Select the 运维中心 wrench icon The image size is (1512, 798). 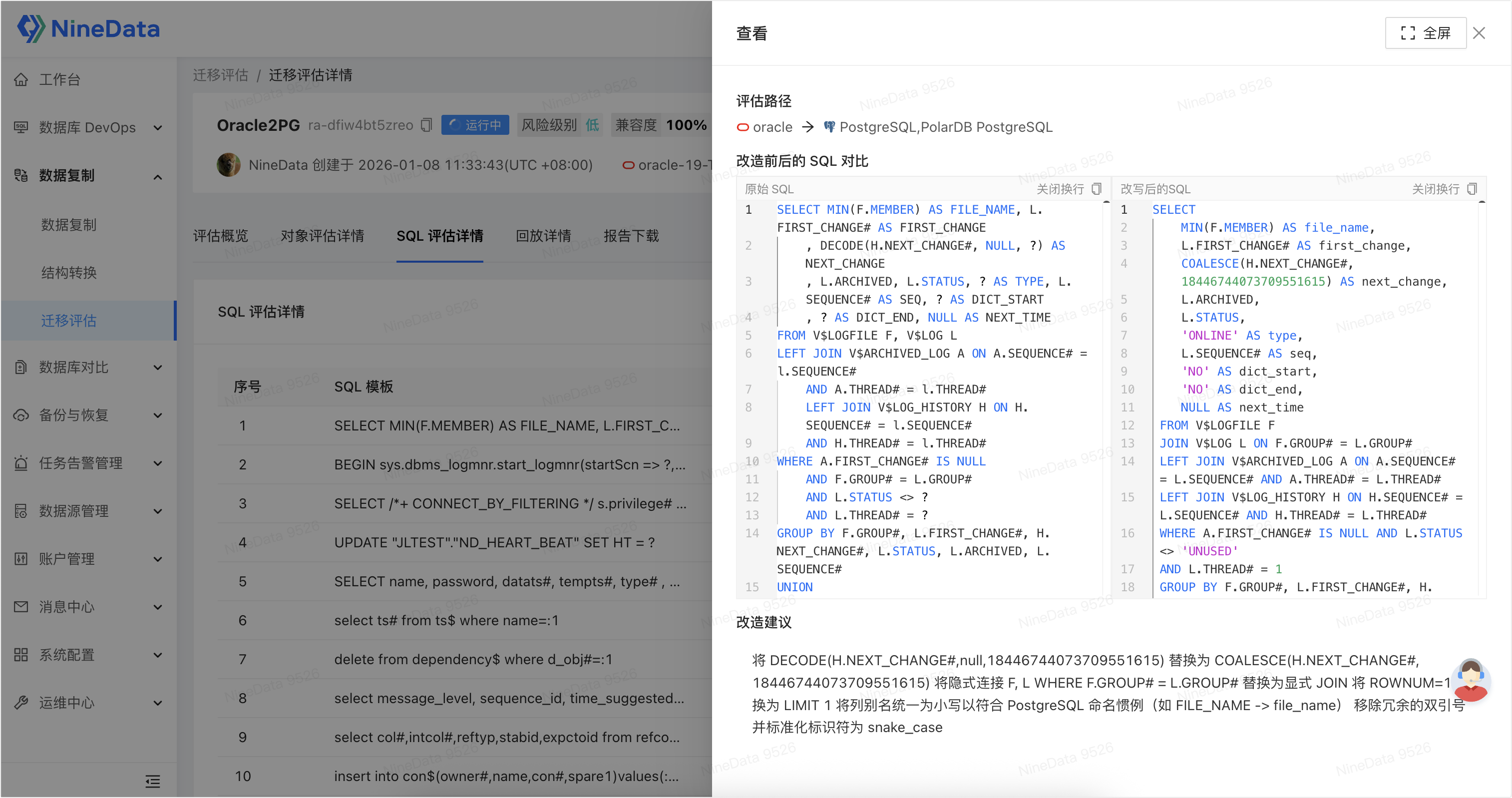click(20, 702)
